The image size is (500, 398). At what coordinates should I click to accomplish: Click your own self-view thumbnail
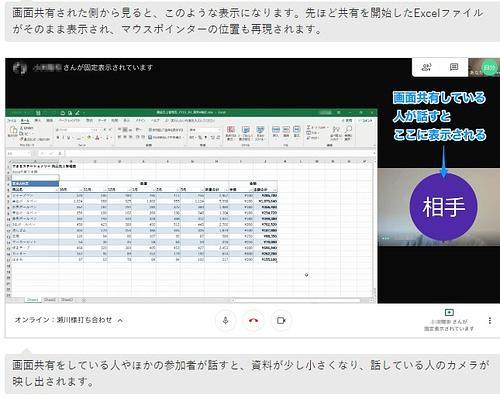click(484, 68)
